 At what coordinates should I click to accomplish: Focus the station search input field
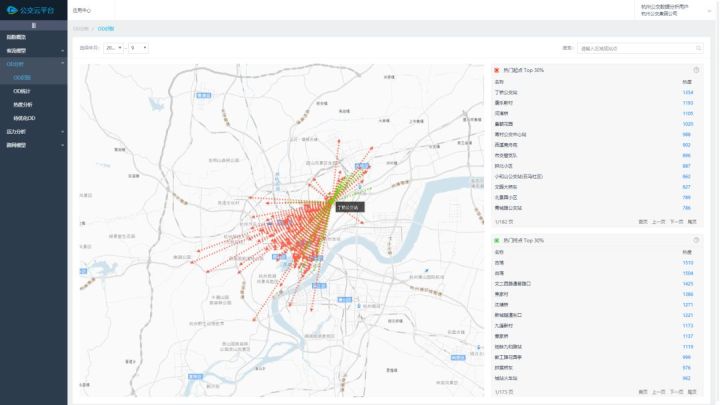click(640, 48)
